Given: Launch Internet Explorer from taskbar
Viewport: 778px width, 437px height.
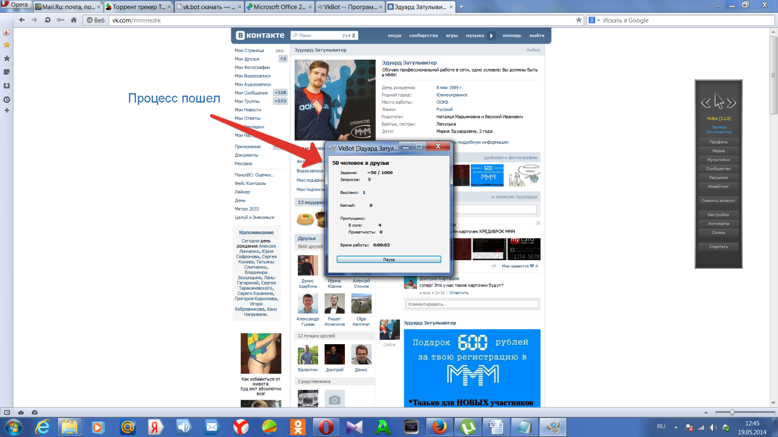Looking at the screenshot, I should tap(43, 427).
